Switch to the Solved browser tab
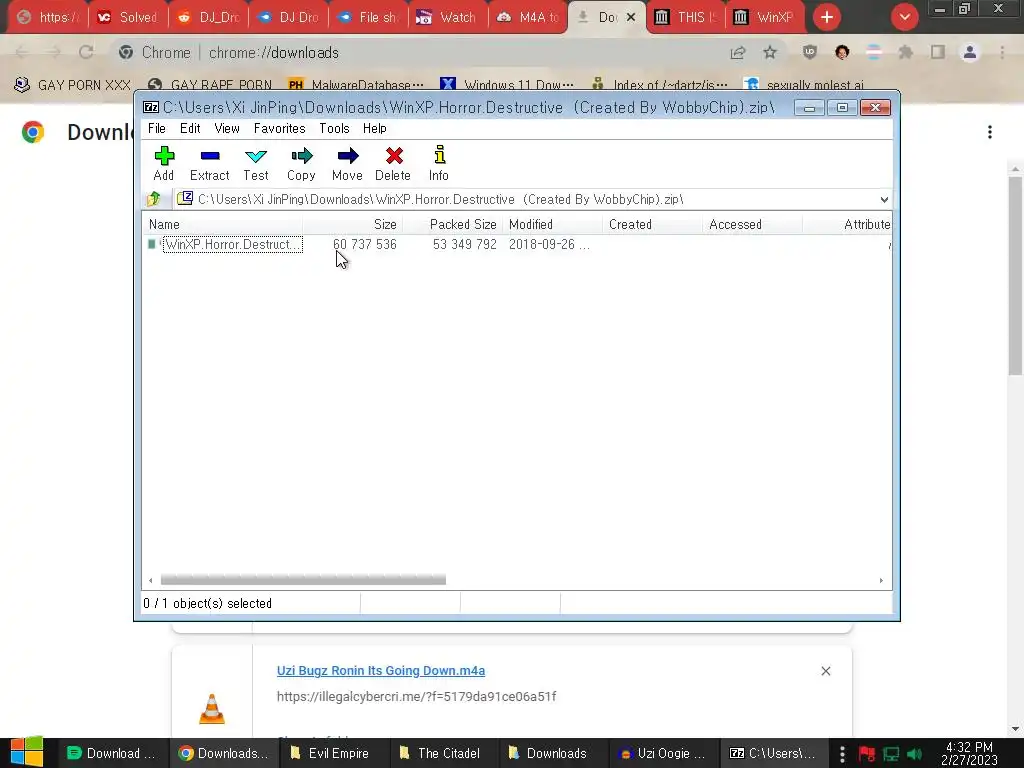The width and height of the screenshot is (1024, 768). pyautogui.click(x=127, y=17)
